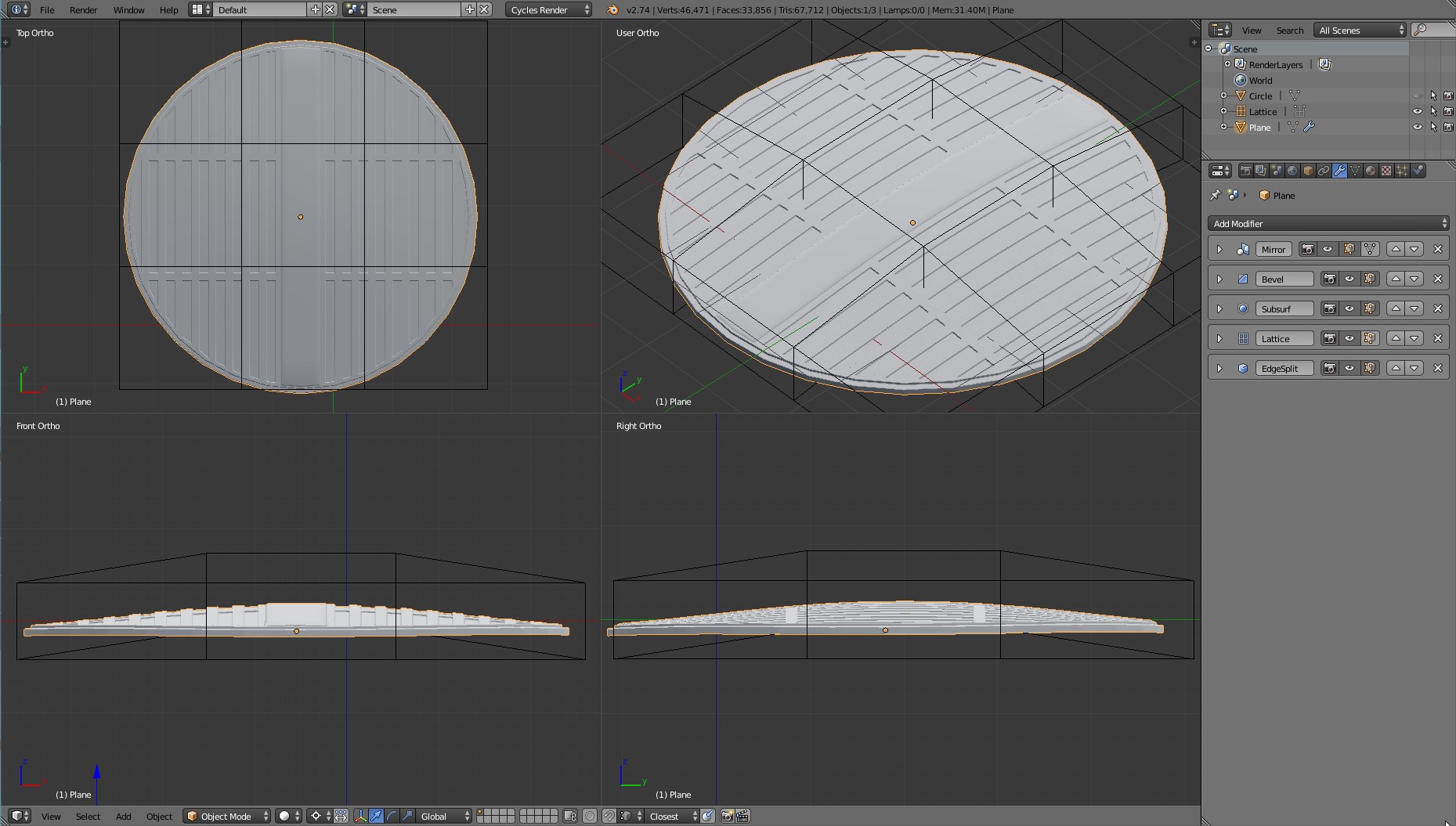Open the Render Layers properties tab
Image resolution: width=1456 pixels, height=826 pixels.
(1261, 171)
